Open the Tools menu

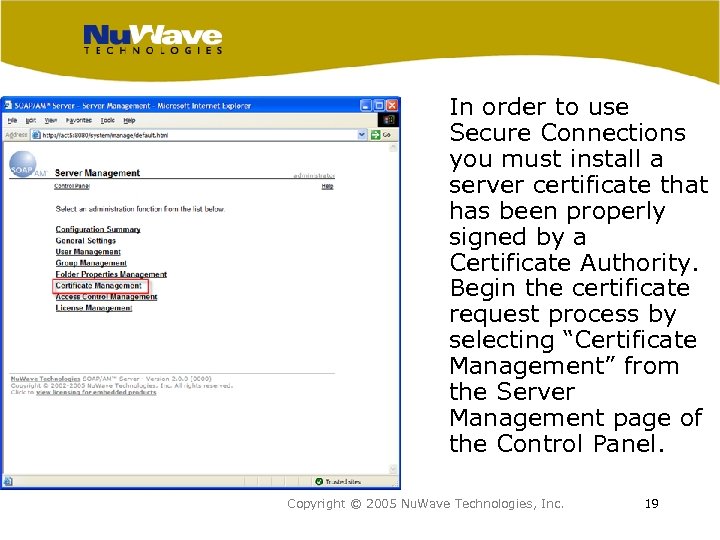click(107, 120)
